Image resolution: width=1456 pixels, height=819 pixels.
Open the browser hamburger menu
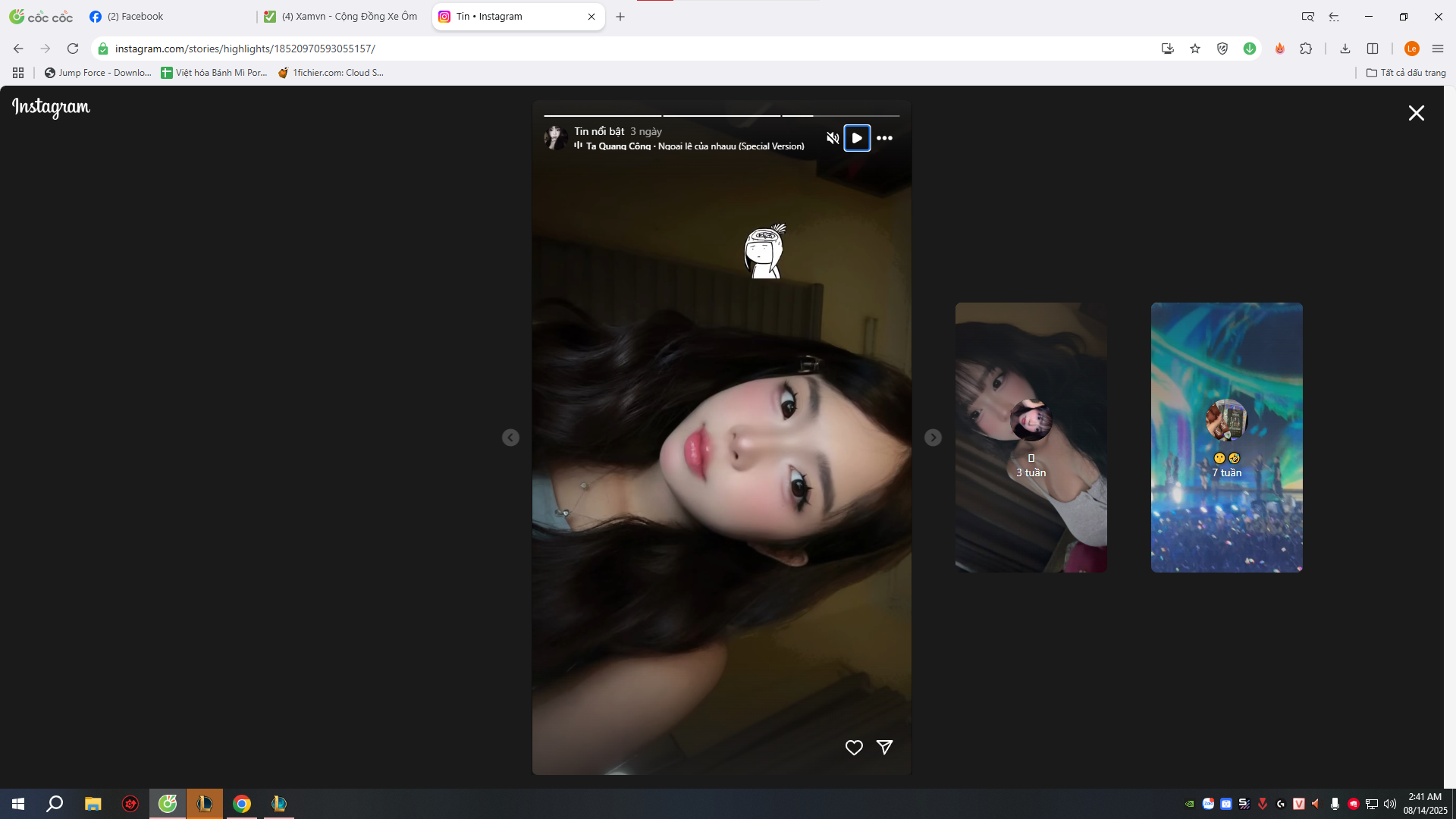click(x=1439, y=48)
